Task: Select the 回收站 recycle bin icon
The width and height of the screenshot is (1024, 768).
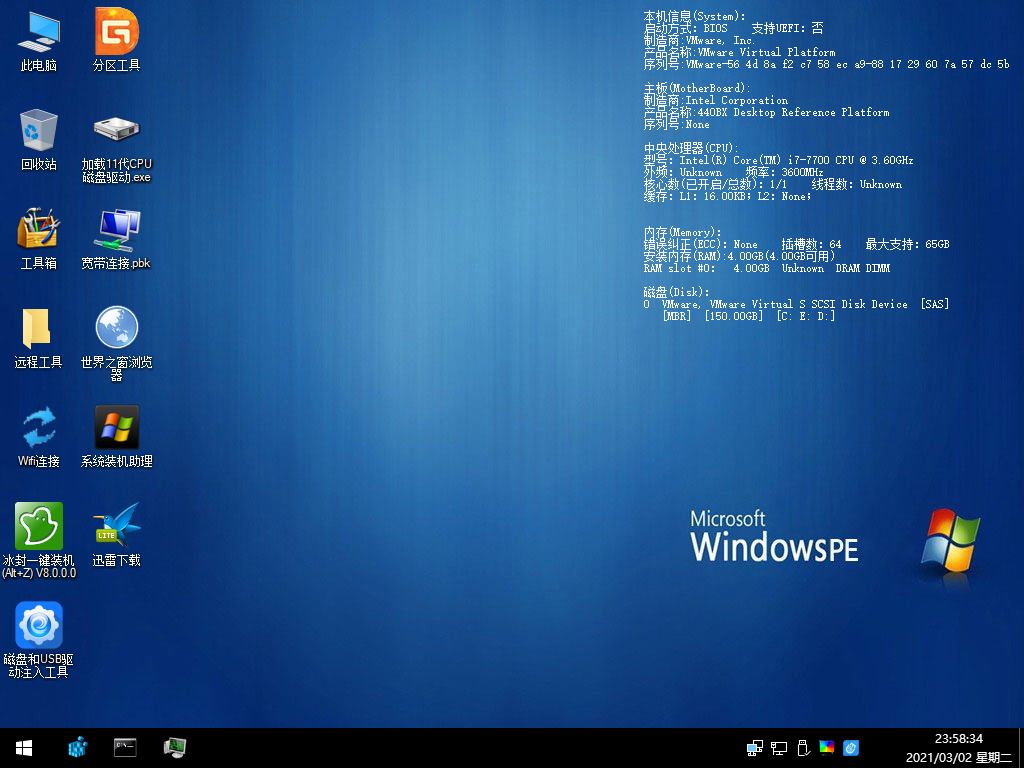Action: tap(39, 139)
